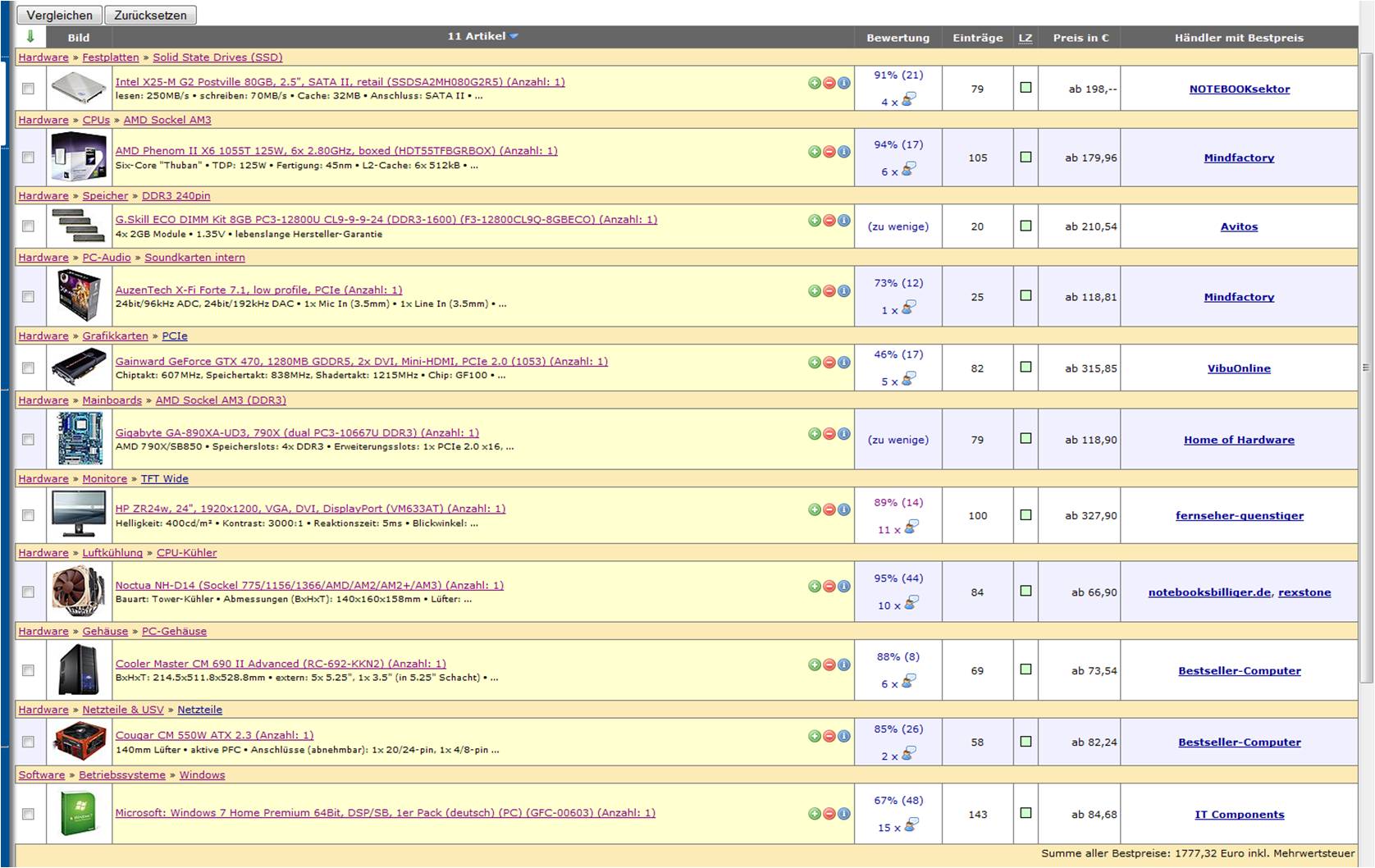
Task: Open the blue info icon for Windows 7 Home Premium
Action: click(x=843, y=814)
